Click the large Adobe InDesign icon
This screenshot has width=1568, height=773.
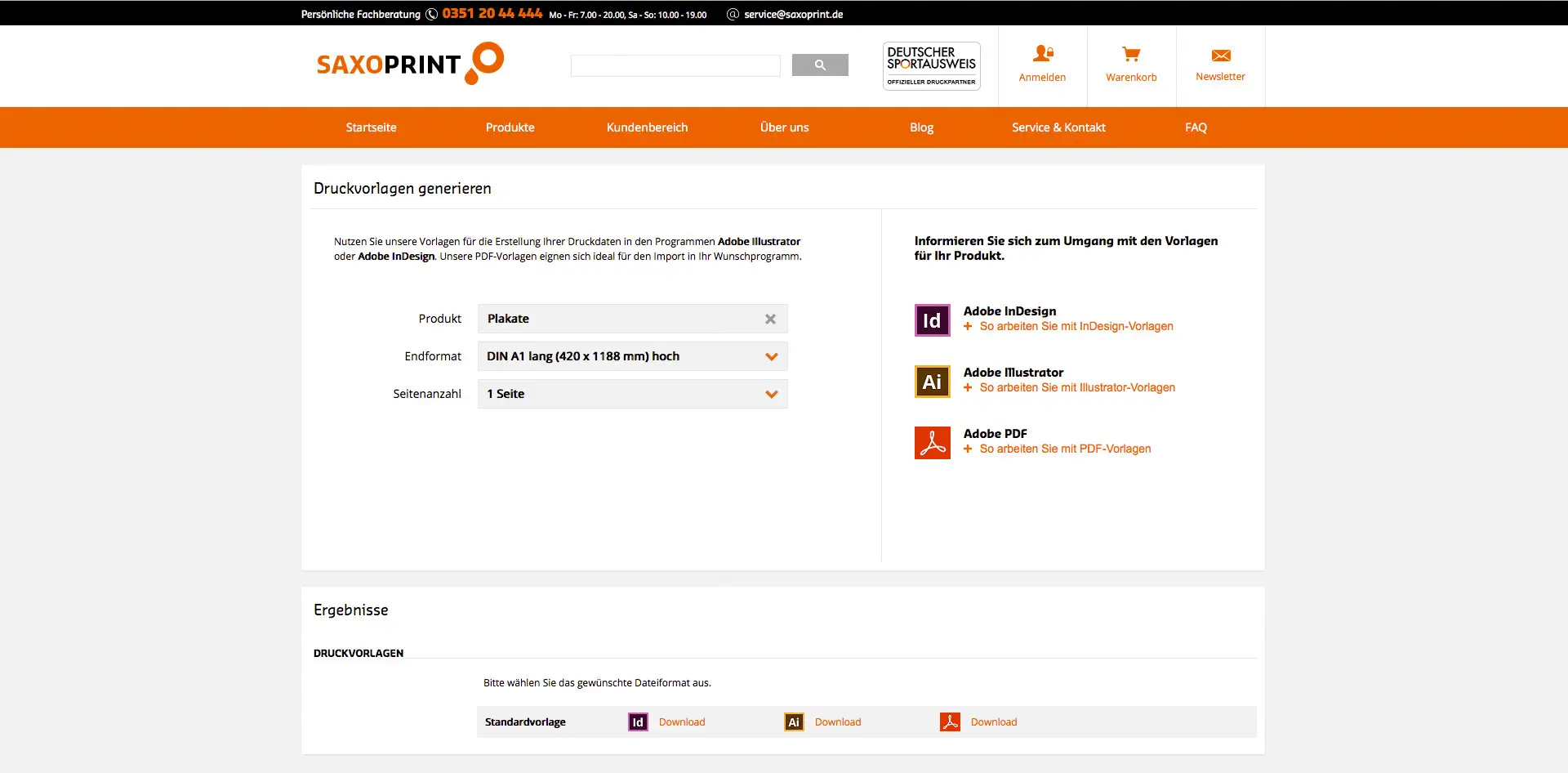[x=932, y=320]
